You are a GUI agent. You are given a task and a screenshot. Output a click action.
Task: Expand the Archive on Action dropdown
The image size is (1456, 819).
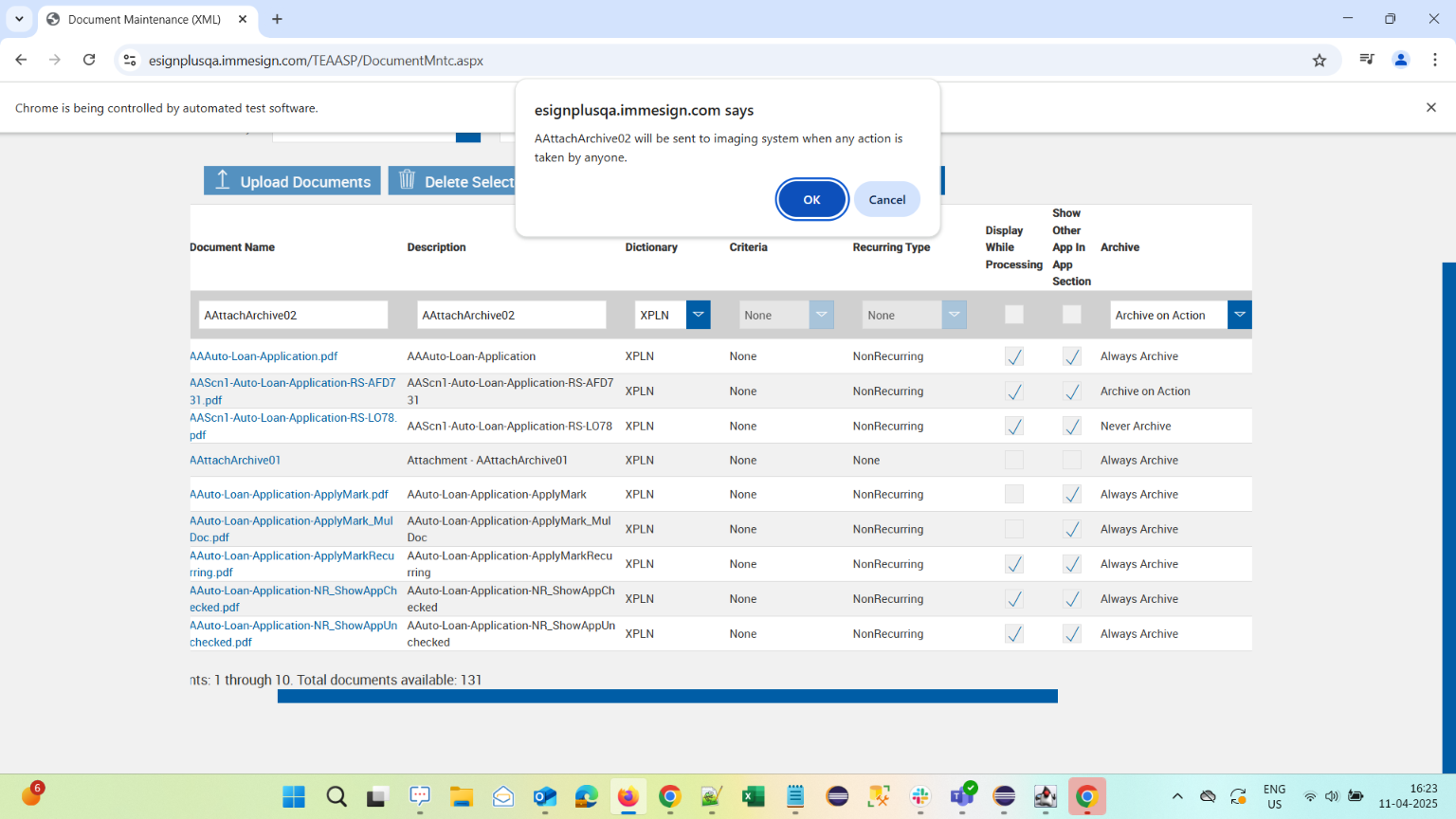tap(1239, 315)
